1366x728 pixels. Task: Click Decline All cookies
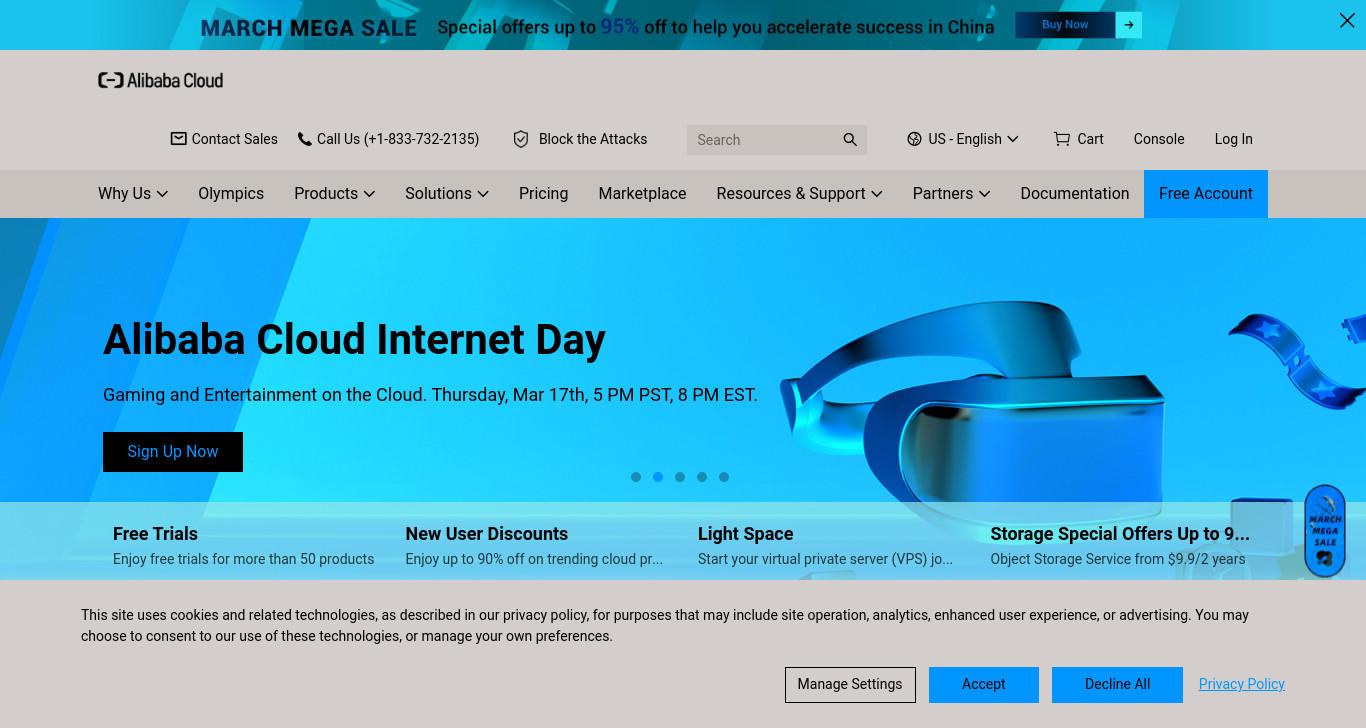click(1117, 684)
